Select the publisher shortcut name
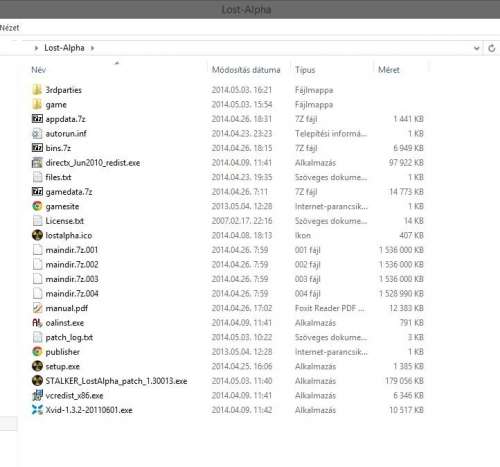This screenshot has width=500, height=467. tap(63, 352)
